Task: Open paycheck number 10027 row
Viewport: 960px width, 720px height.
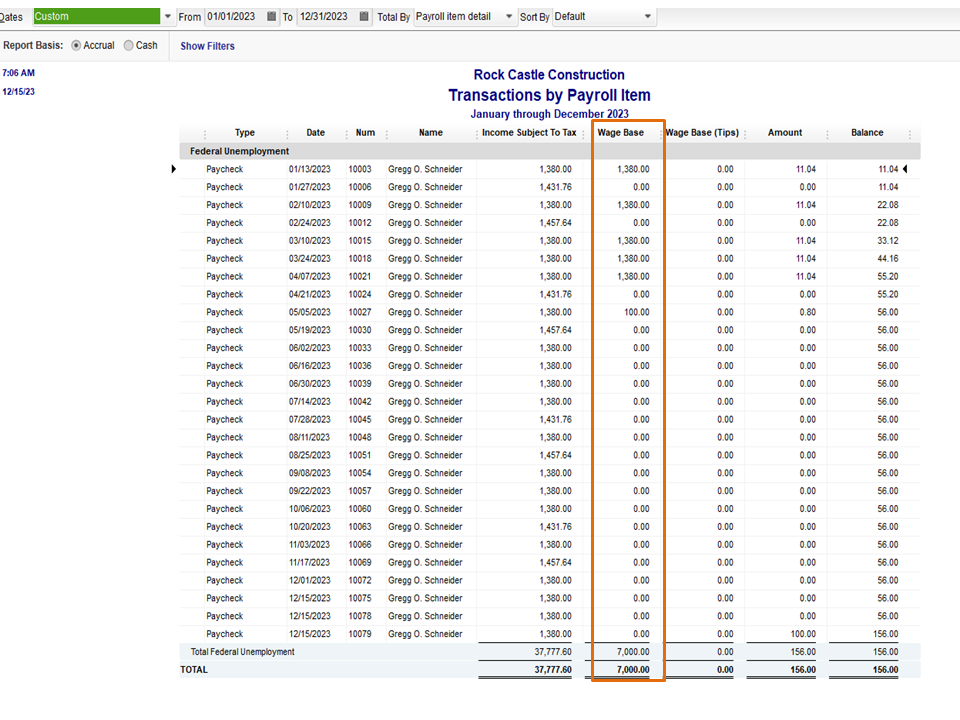Action: (x=360, y=312)
